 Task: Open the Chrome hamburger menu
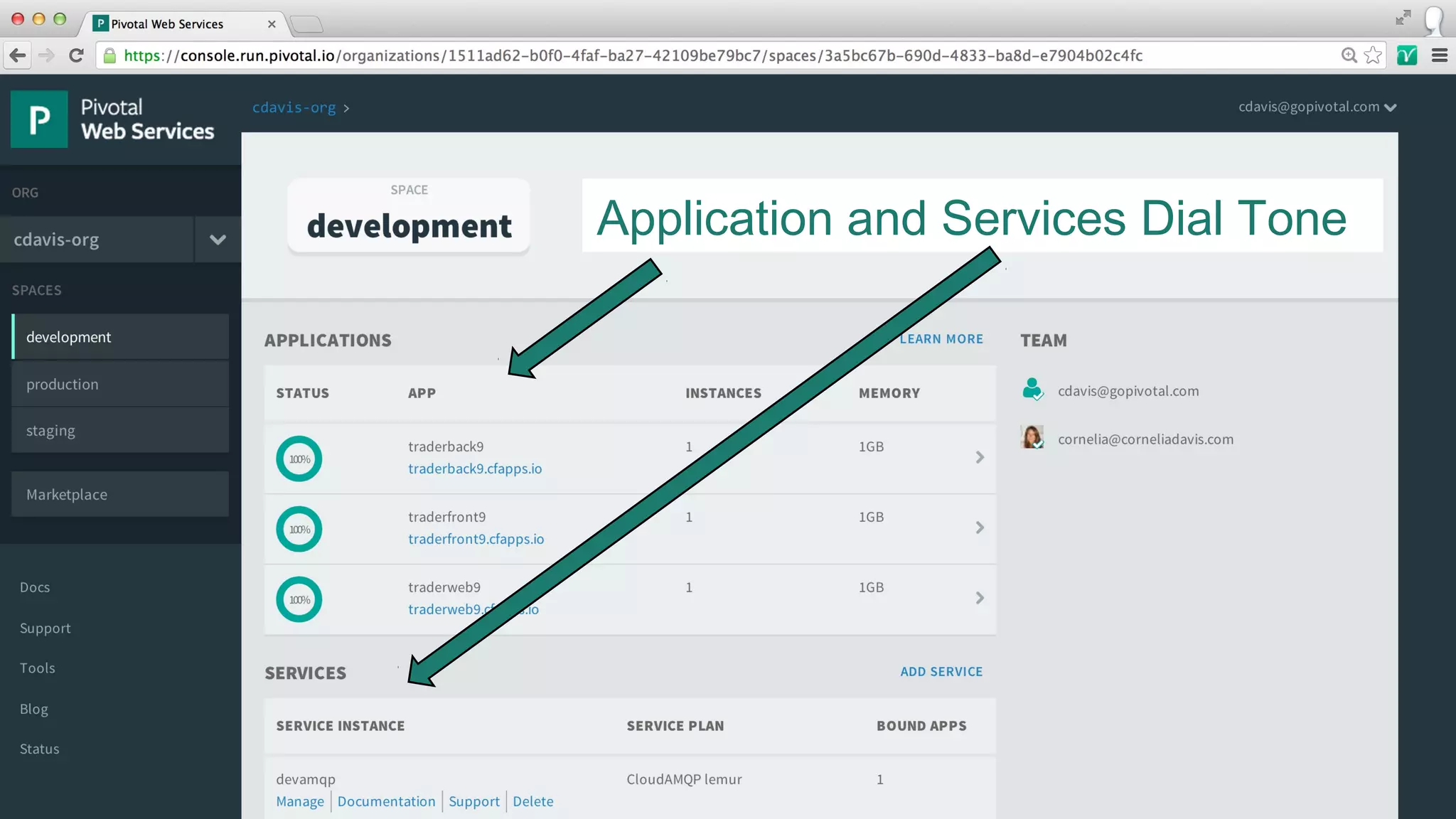point(1440,55)
